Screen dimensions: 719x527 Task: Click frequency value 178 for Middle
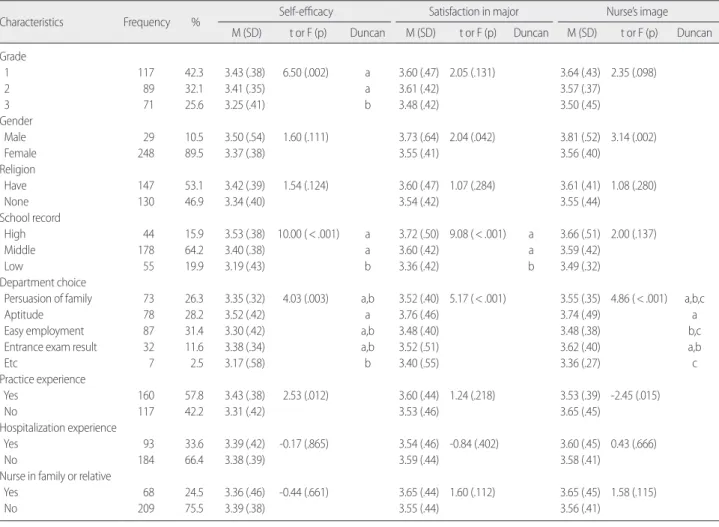(146, 250)
